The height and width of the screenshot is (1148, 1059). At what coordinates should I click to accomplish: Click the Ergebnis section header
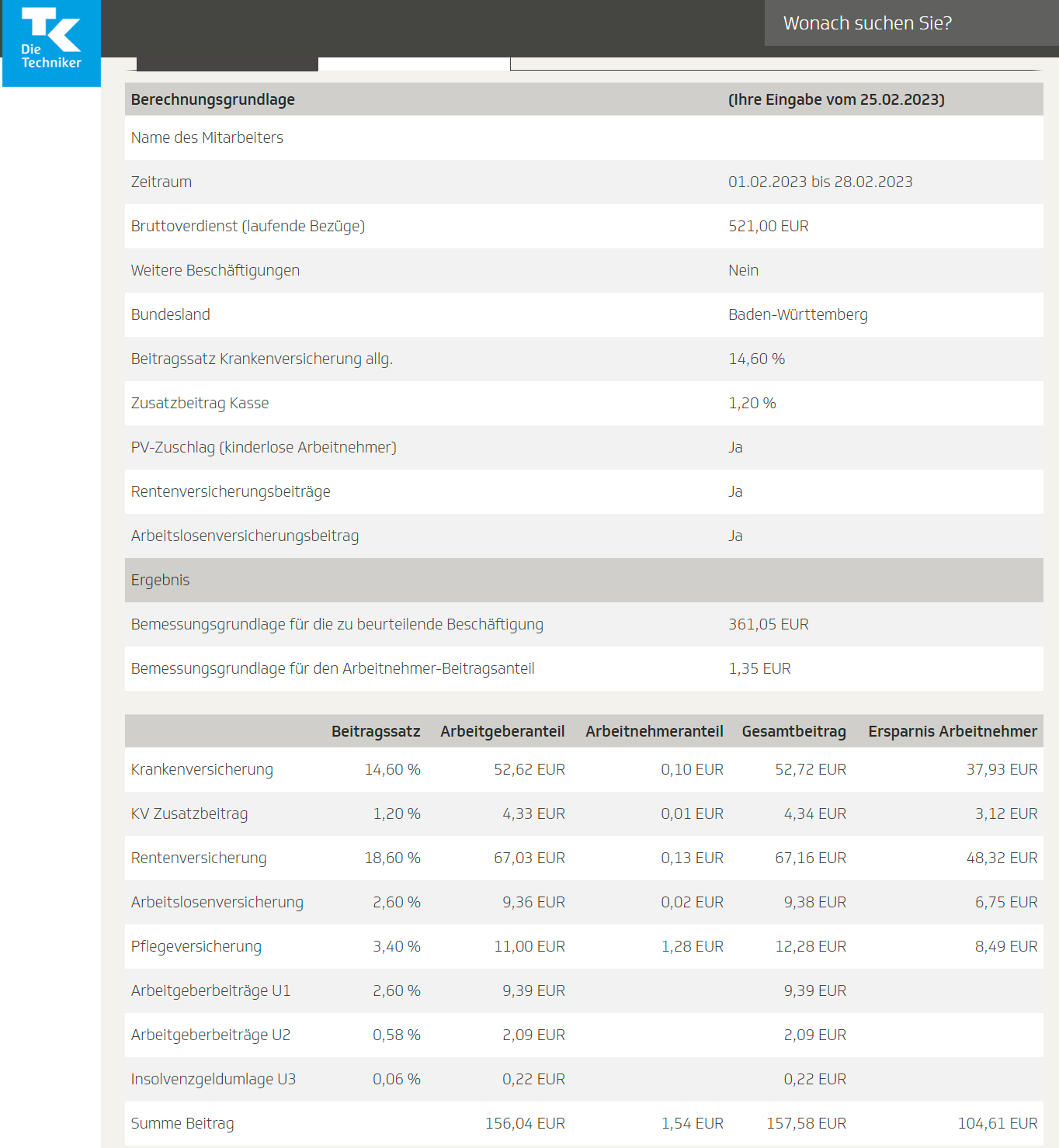(584, 580)
